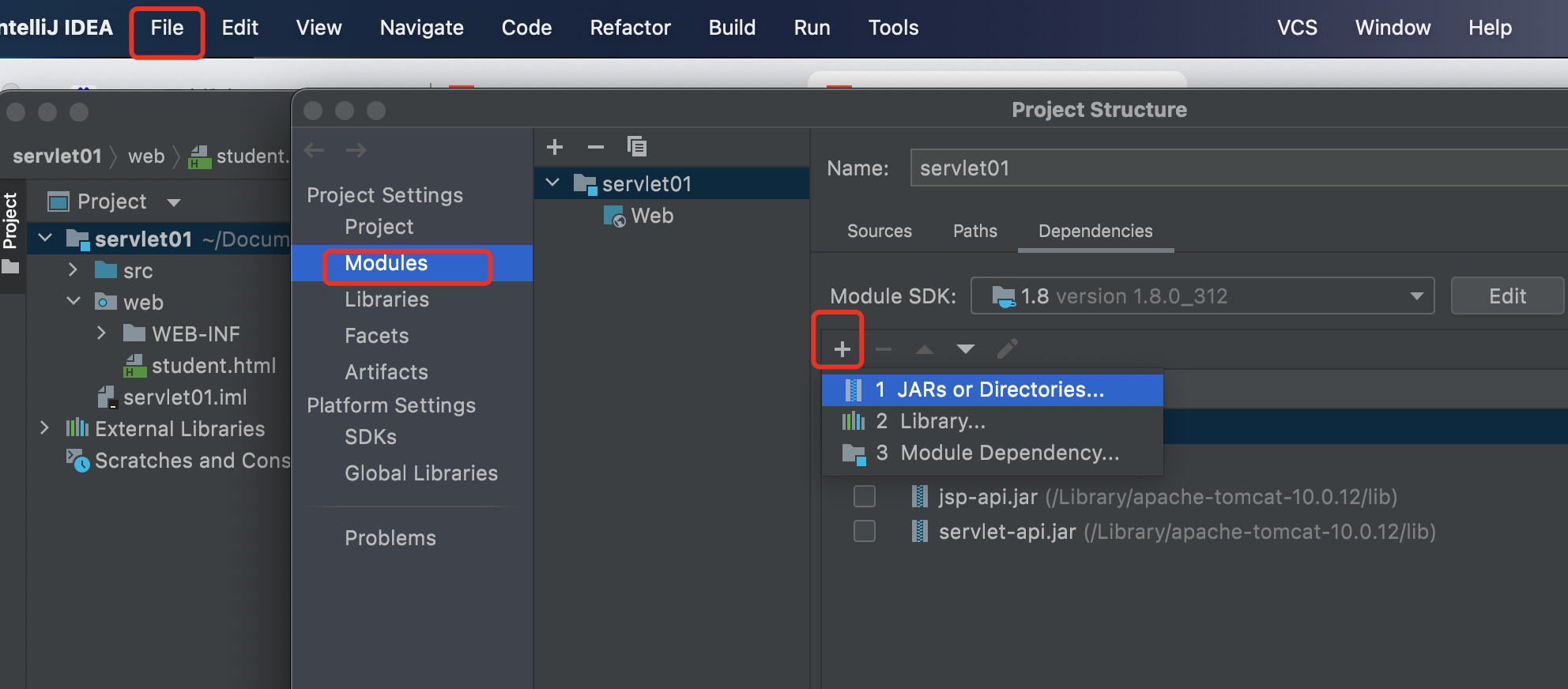This screenshot has width=1568, height=689.
Task: Click the jsp-api.jar archive icon
Action: click(x=919, y=497)
